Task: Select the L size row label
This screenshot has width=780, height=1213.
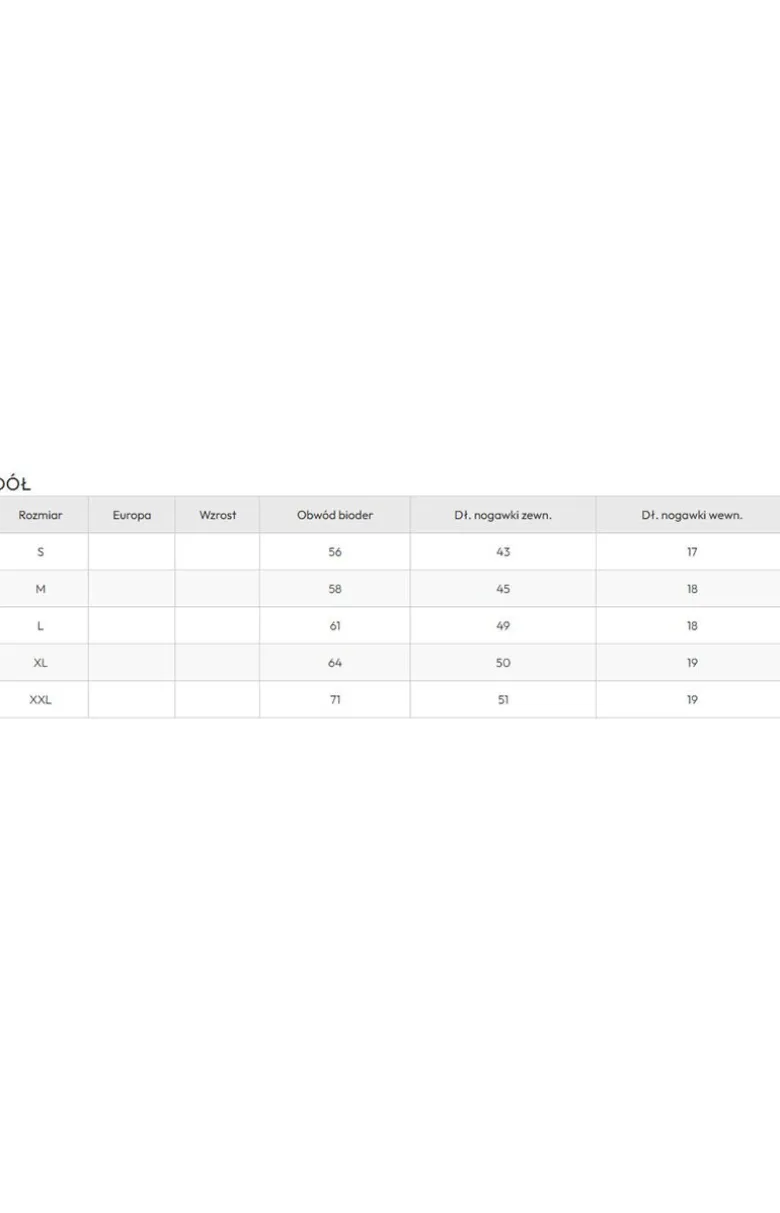Action: point(41,626)
